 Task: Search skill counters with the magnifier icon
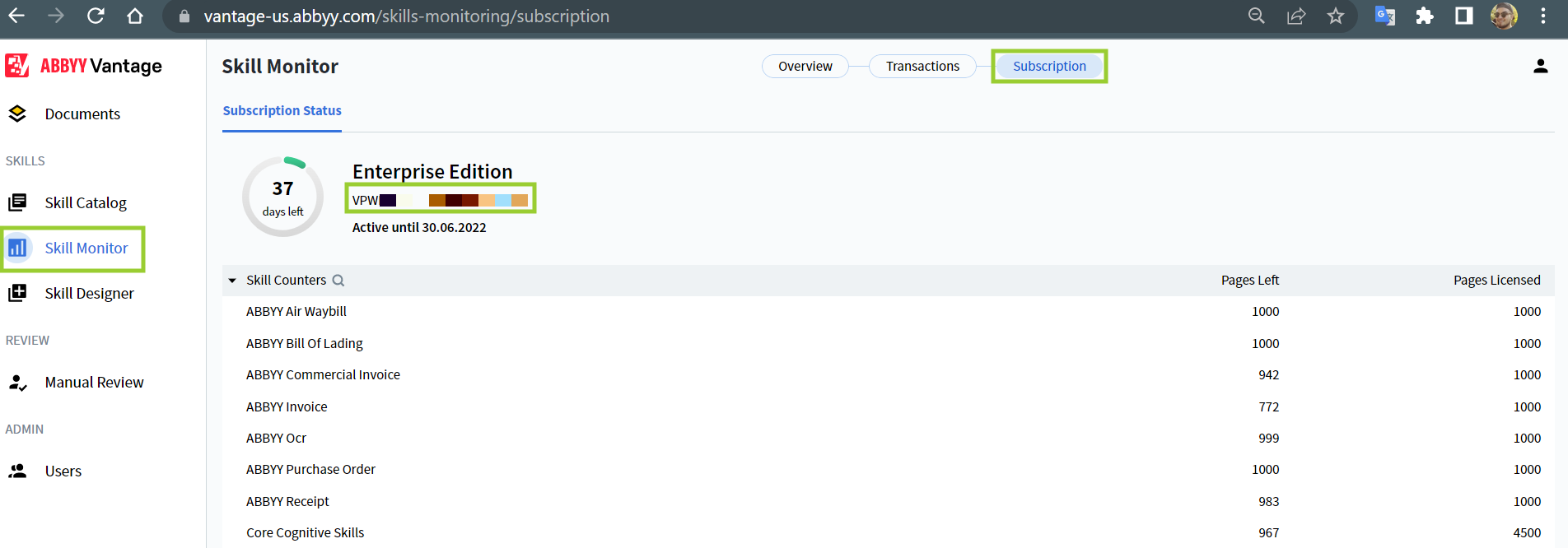point(338,281)
